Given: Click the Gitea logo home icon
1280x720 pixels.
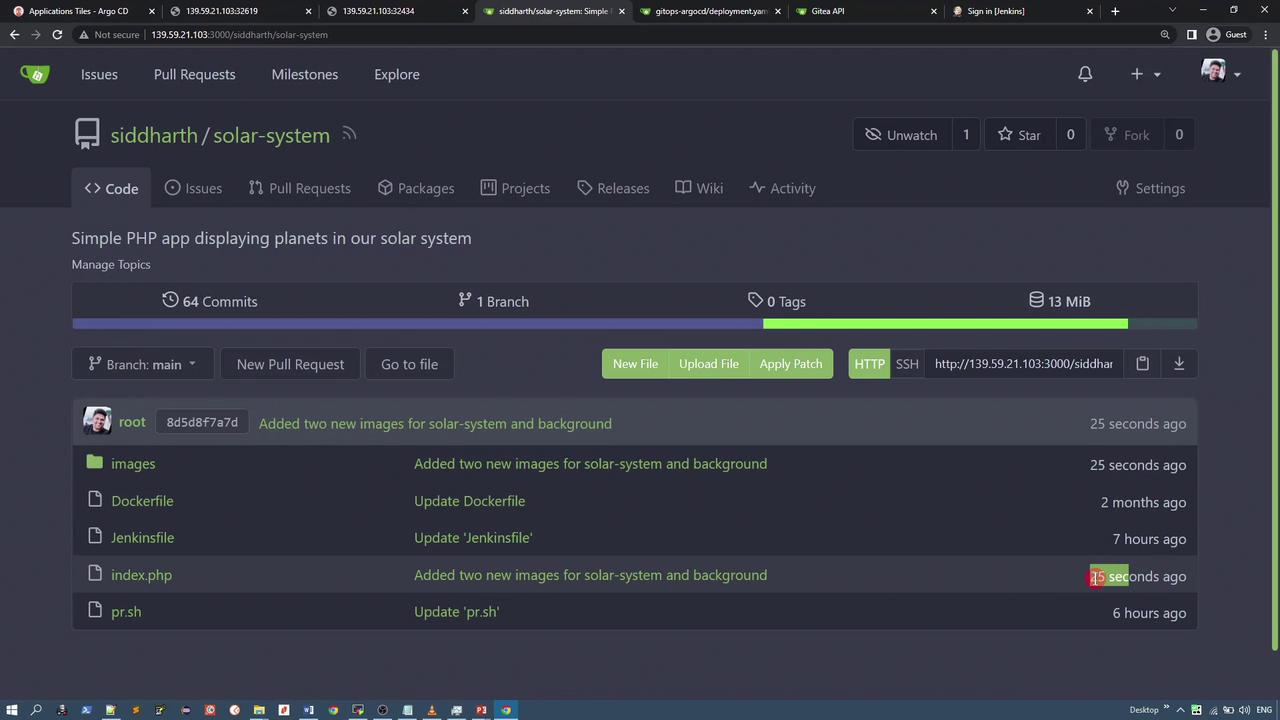Looking at the screenshot, I should pos(35,74).
